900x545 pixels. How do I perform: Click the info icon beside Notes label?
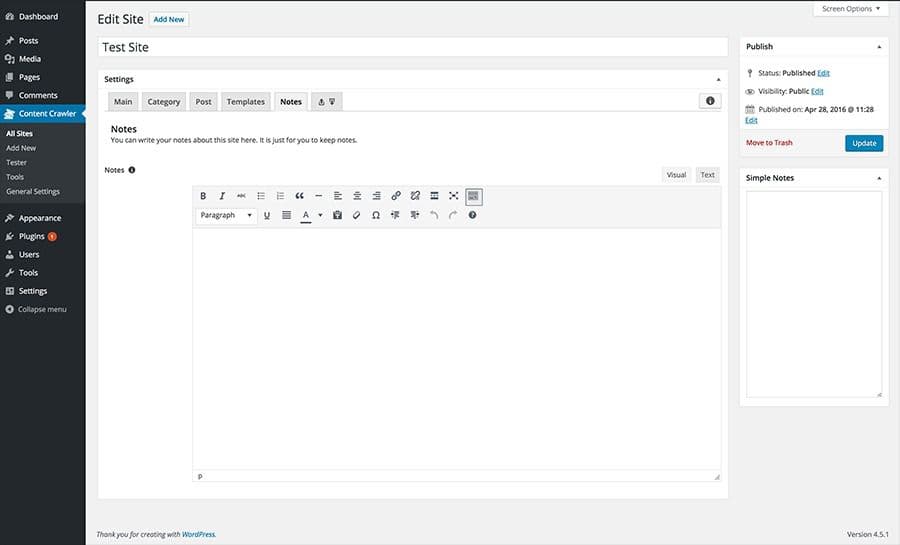(x=131, y=170)
